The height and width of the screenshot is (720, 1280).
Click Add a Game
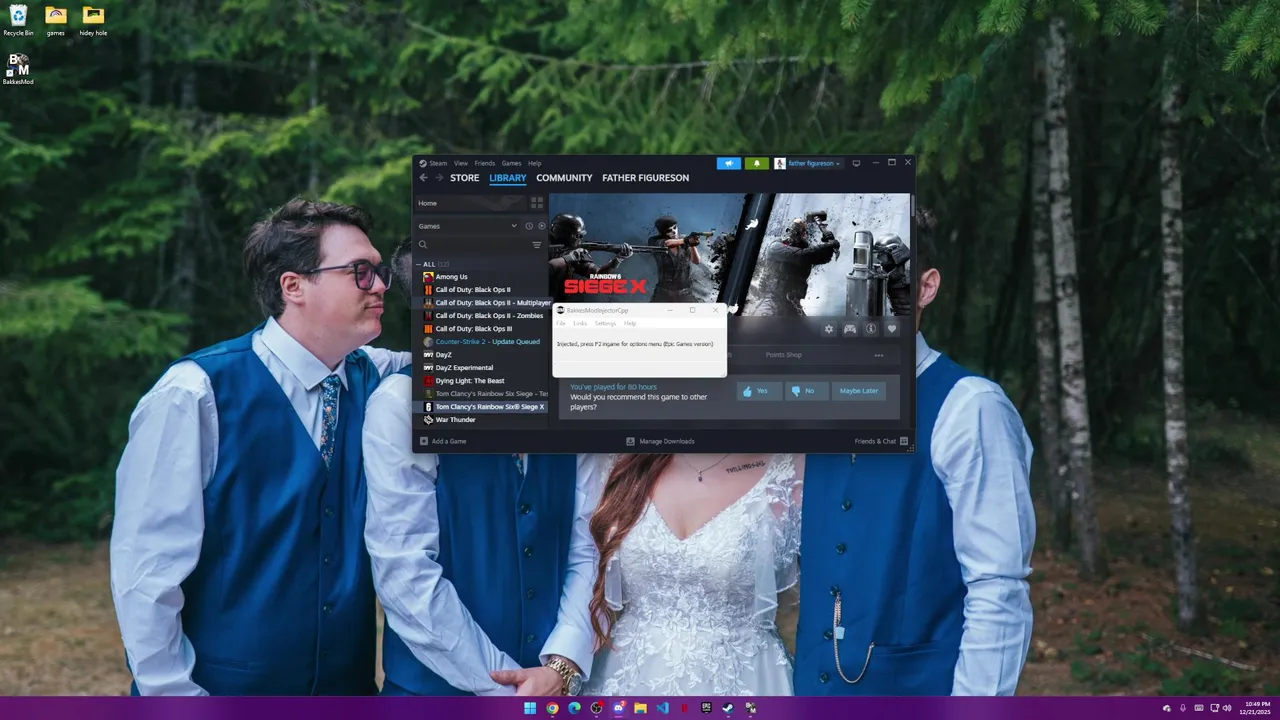tap(443, 441)
